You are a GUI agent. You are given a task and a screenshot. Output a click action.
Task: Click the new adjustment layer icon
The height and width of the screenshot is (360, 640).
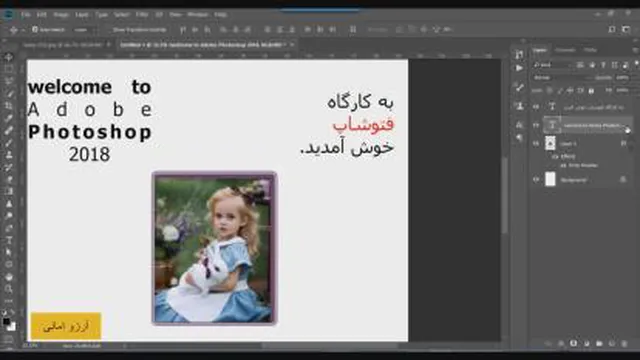coord(586,344)
